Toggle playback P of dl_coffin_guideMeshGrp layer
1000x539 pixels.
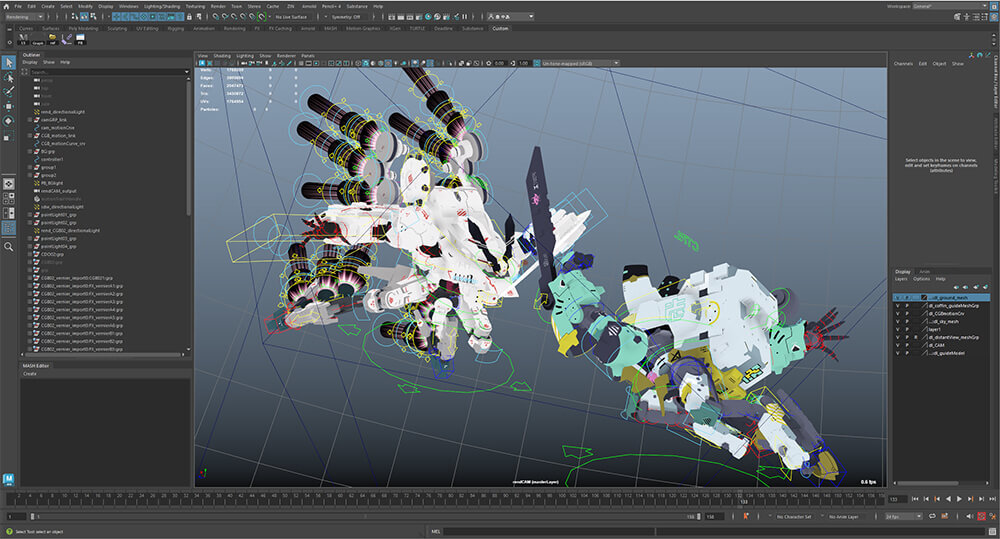[907, 306]
